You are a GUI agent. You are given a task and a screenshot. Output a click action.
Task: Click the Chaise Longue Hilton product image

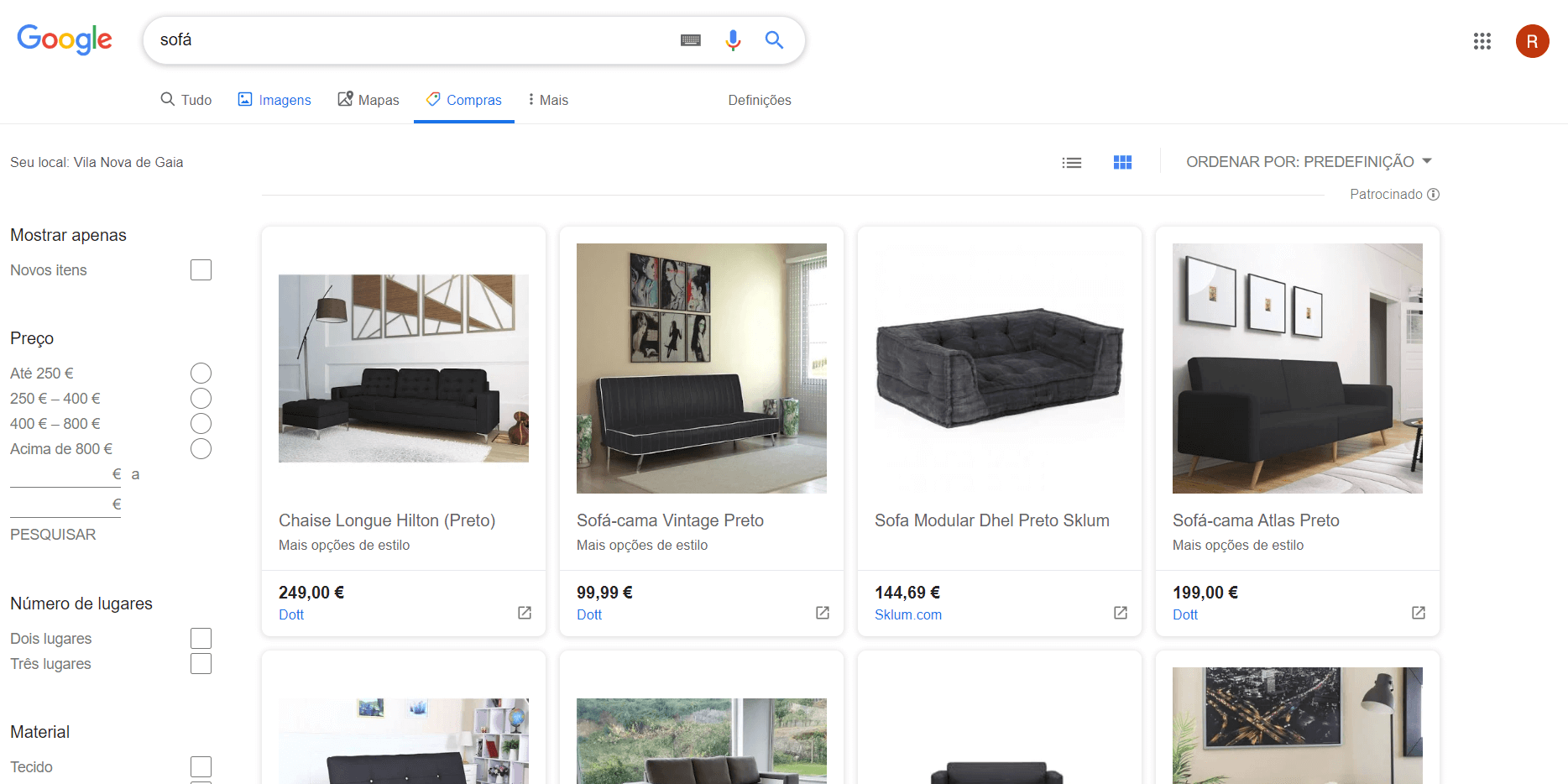click(x=404, y=368)
